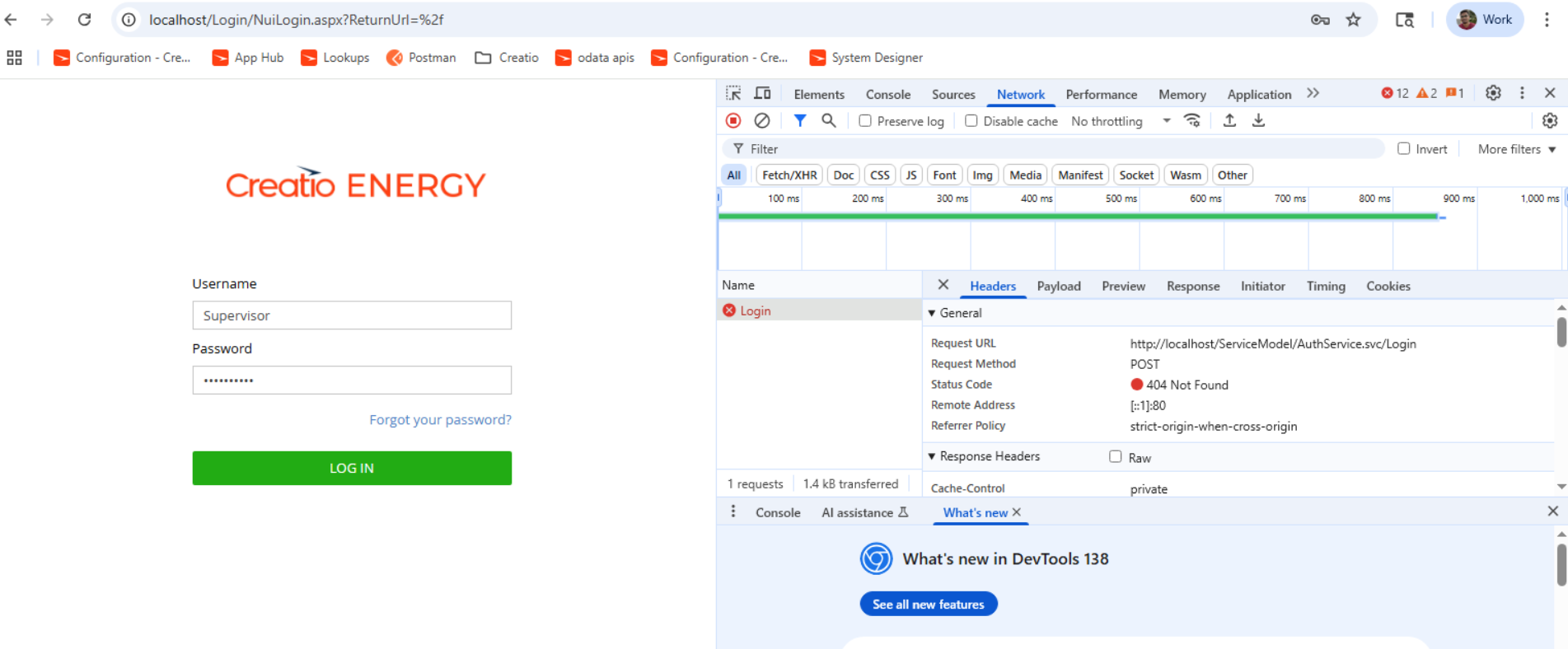This screenshot has height=649, width=1568.
Task: Select the Login request row
Action: [x=819, y=310]
